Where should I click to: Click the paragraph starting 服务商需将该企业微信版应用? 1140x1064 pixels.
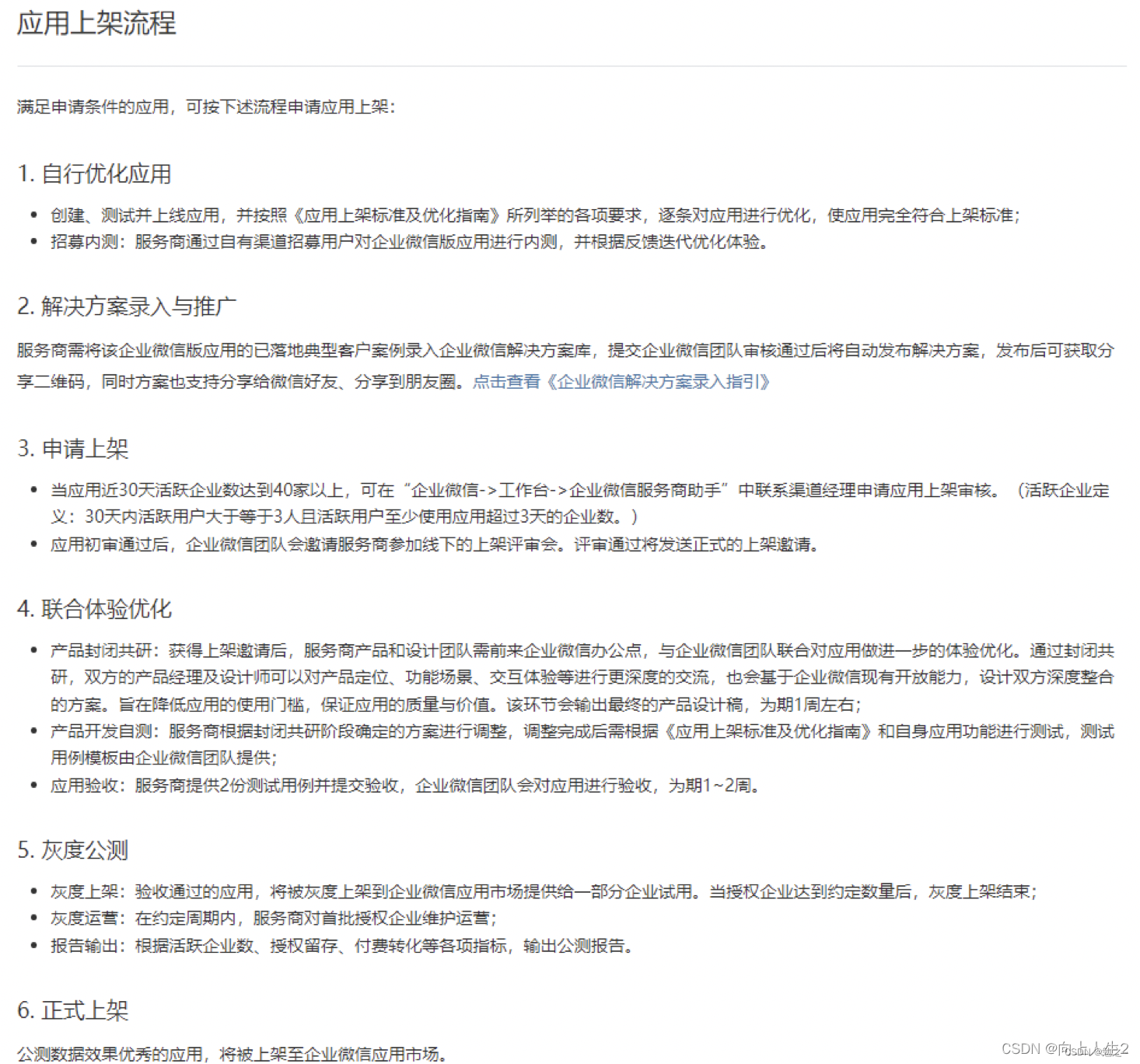point(565,366)
